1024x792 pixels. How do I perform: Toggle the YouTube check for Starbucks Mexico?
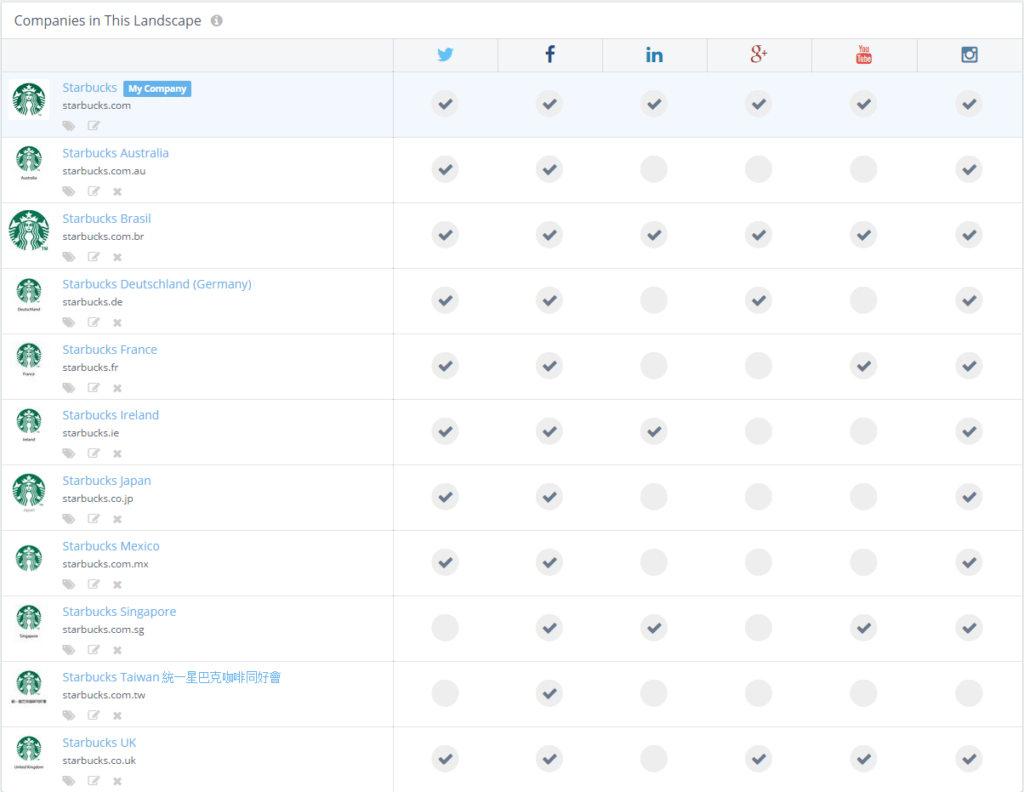(863, 562)
